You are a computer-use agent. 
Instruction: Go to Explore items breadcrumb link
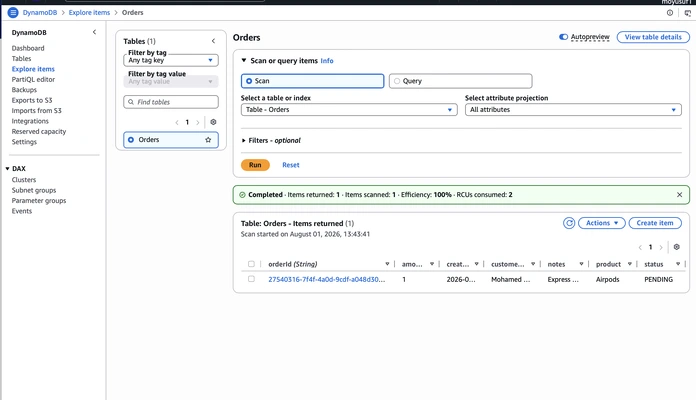[89, 12]
